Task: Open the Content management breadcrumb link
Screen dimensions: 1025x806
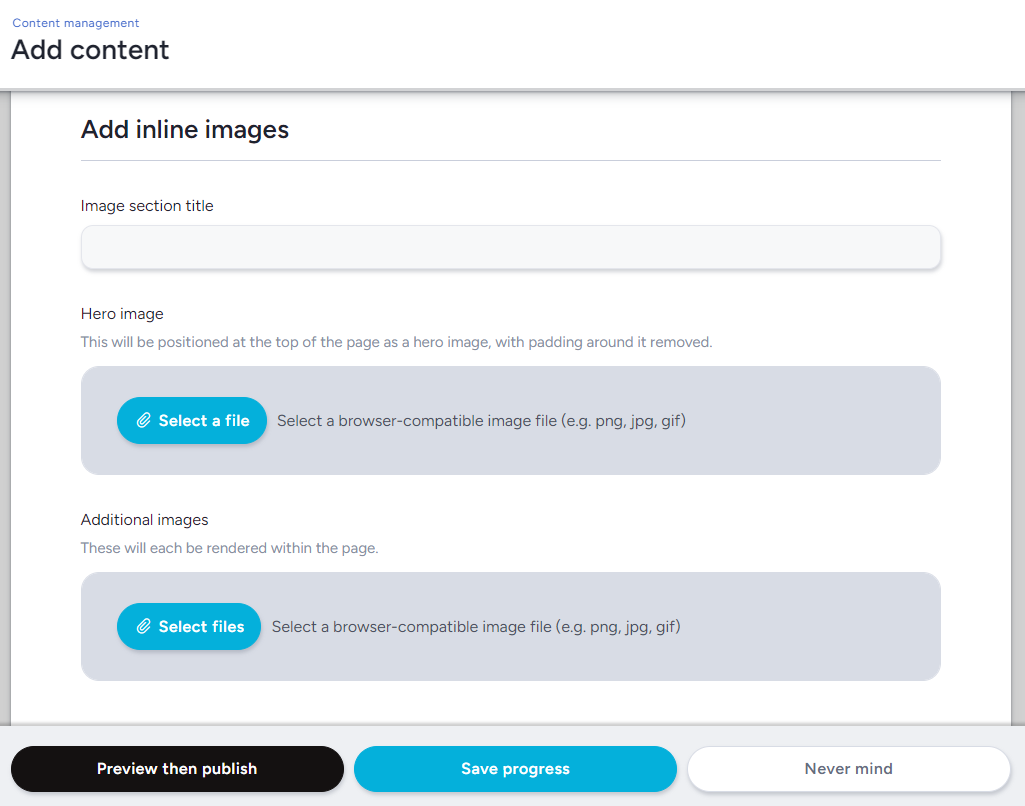Action: click(x=76, y=23)
